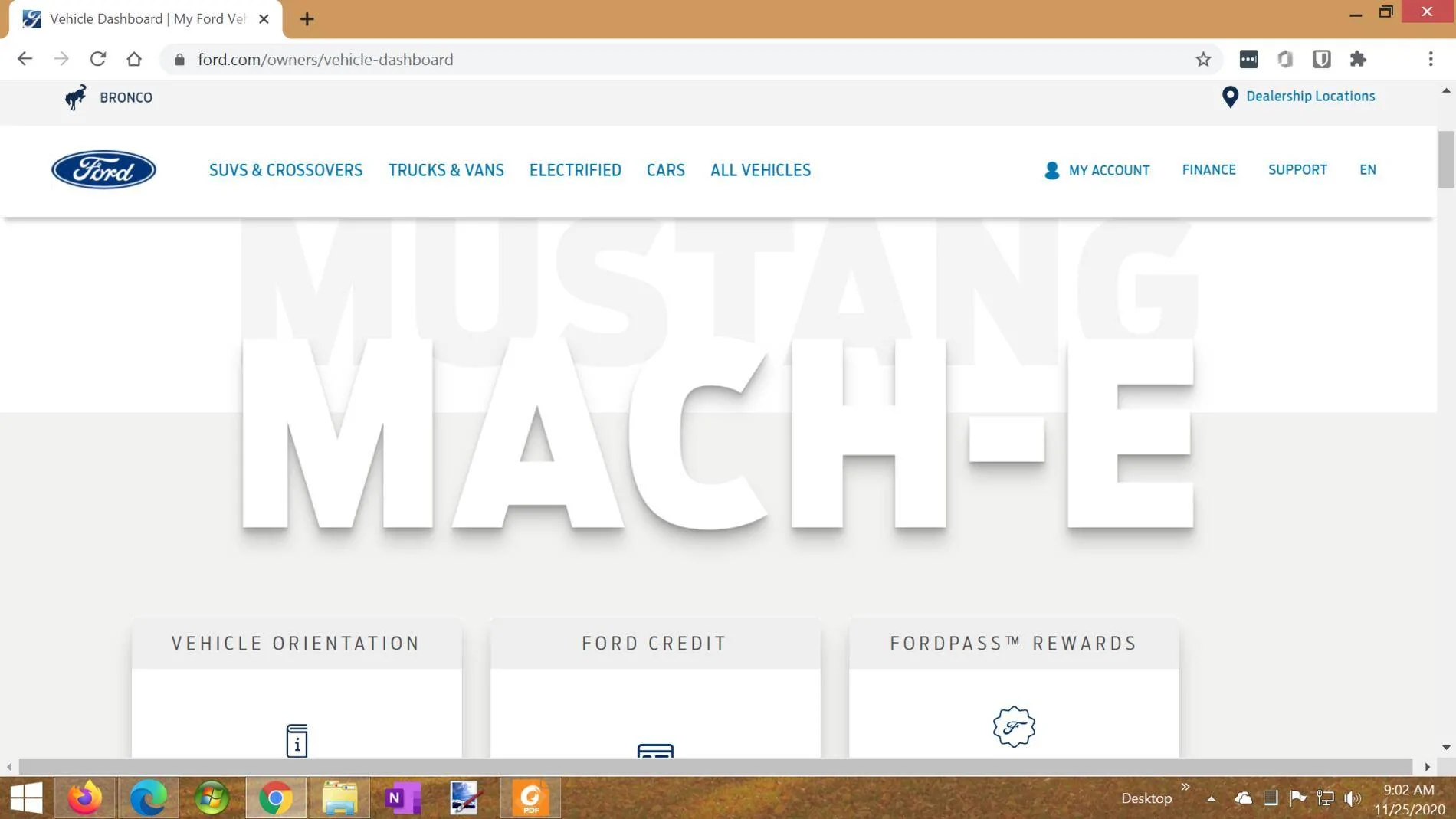Click the My Account person icon
Viewport: 1456px width, 819px height.
[x=1051, y=170]
